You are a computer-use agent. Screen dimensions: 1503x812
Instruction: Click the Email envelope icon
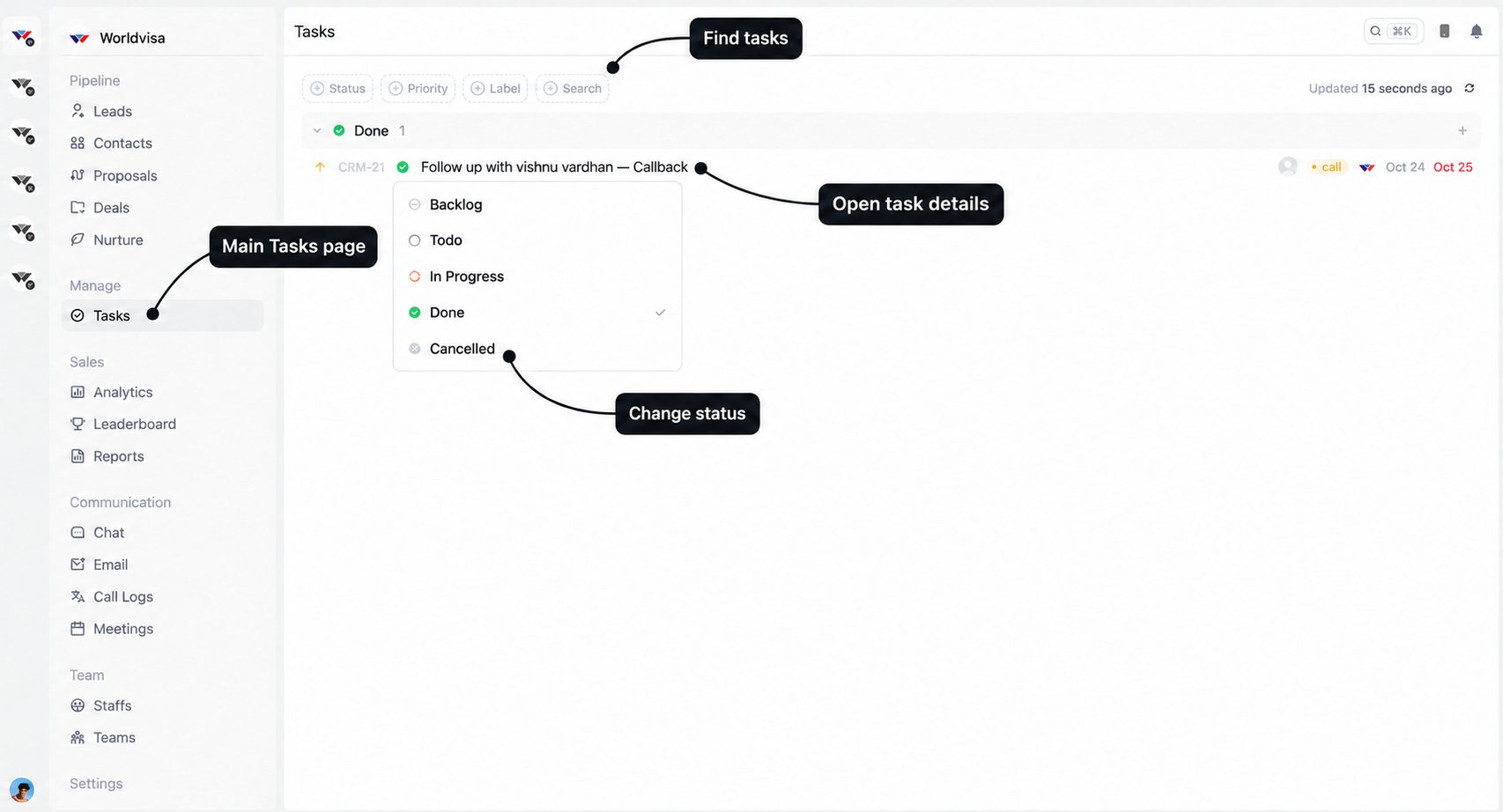coord(78,565)
